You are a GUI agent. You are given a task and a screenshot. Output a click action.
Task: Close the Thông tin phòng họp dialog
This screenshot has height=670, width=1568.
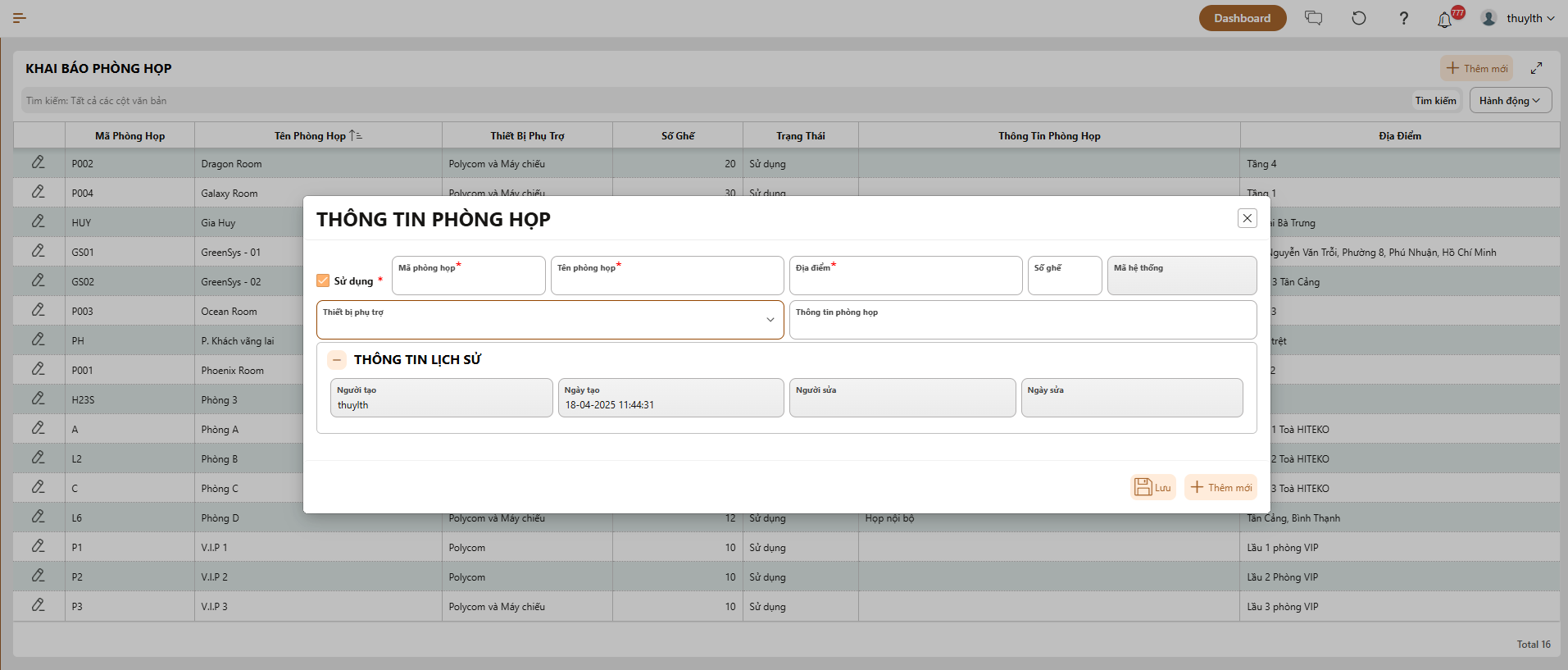(x=1247, y=218)
